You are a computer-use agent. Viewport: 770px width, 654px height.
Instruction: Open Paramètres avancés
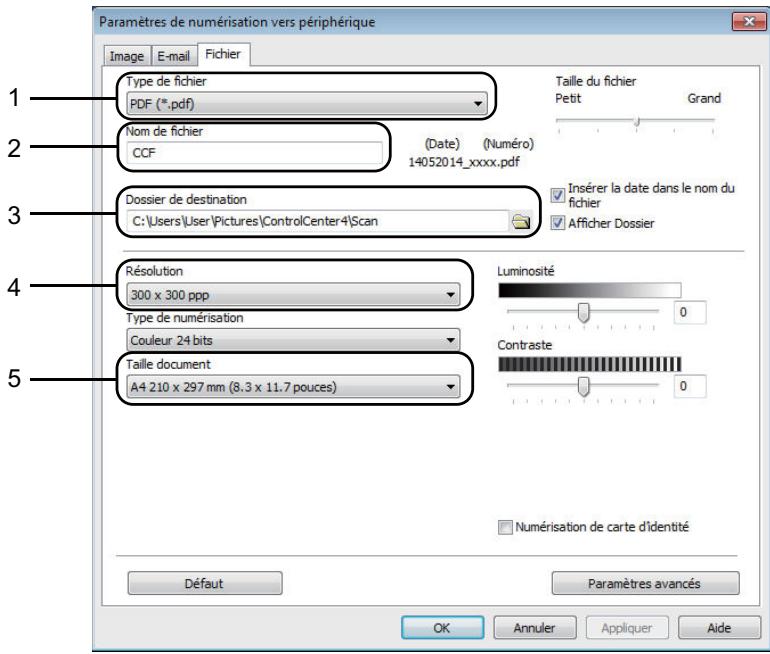click(645, 583)
